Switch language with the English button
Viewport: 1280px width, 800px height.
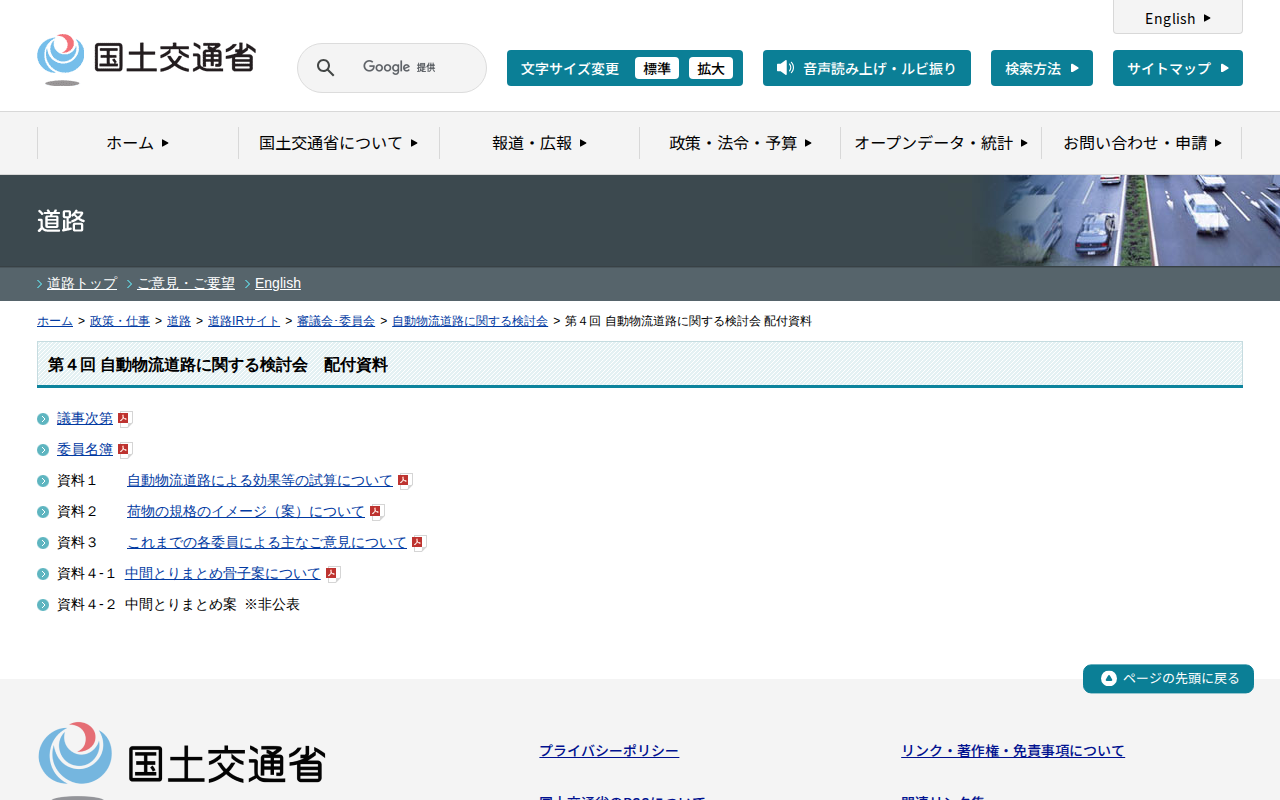[x=1178, y=18]
